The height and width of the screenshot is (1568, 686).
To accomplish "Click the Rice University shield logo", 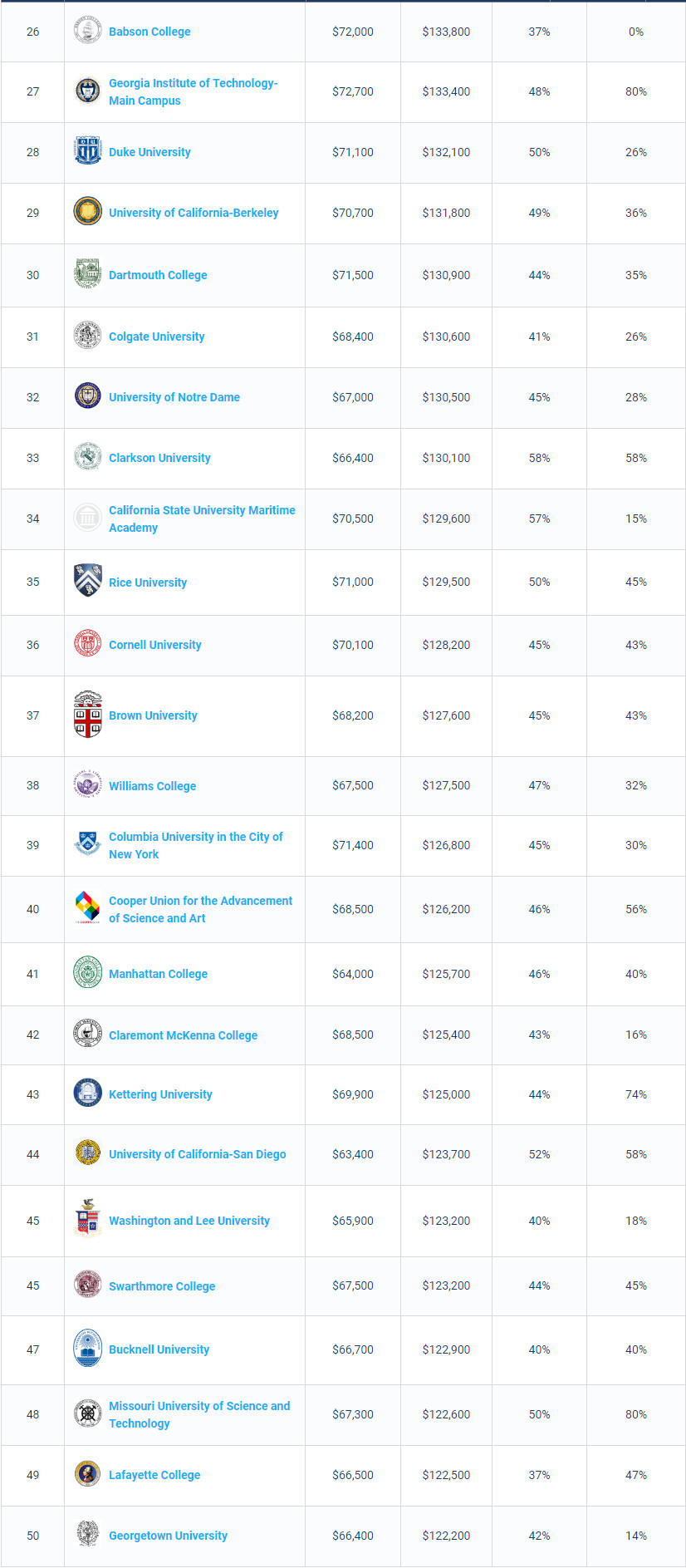I will click(x=88, y=581).
